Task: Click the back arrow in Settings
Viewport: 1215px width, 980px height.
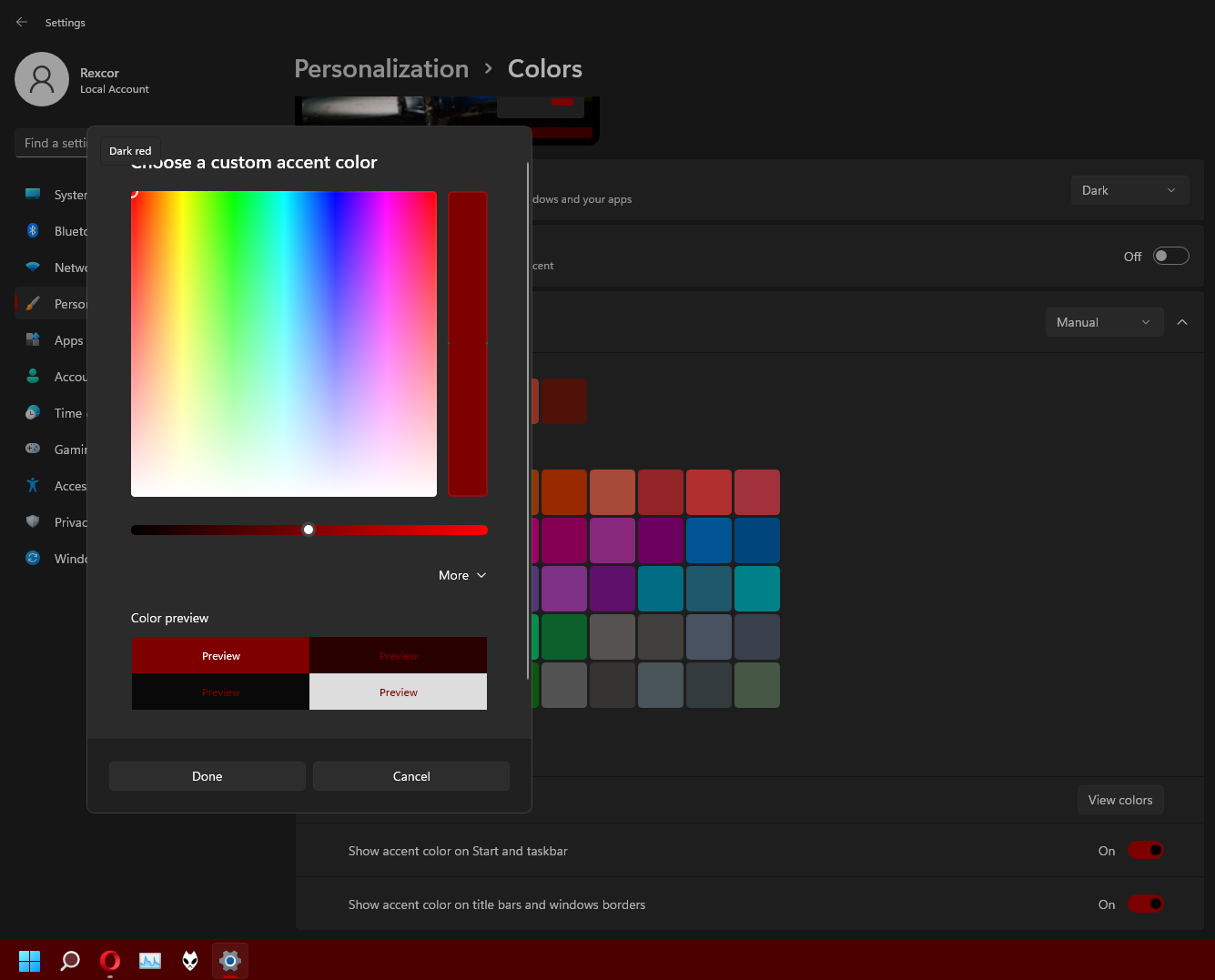Action: pyautogui.click(x=22, y=22)
